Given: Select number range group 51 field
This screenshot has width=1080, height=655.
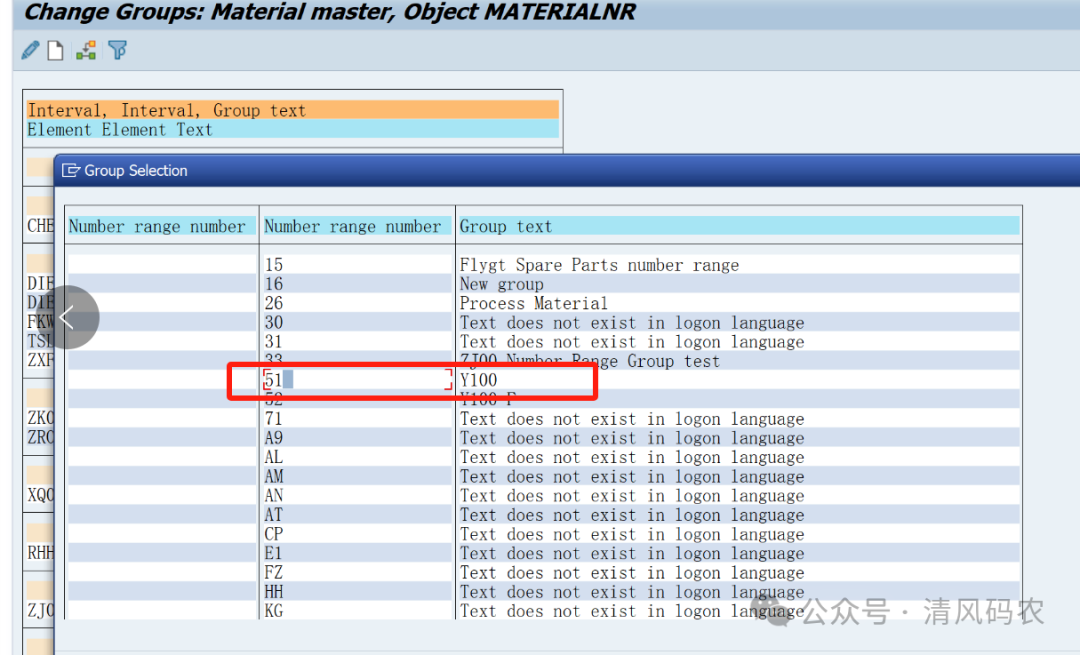Looking at the screenshot, I should [356, 380].
